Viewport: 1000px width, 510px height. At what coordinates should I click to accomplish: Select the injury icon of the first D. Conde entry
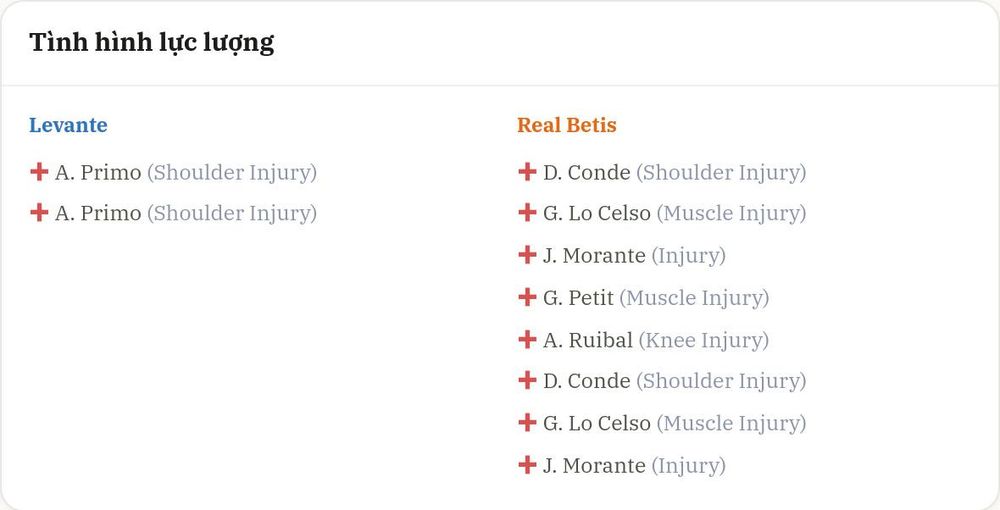pyautogui.click(x=527, y=171)
